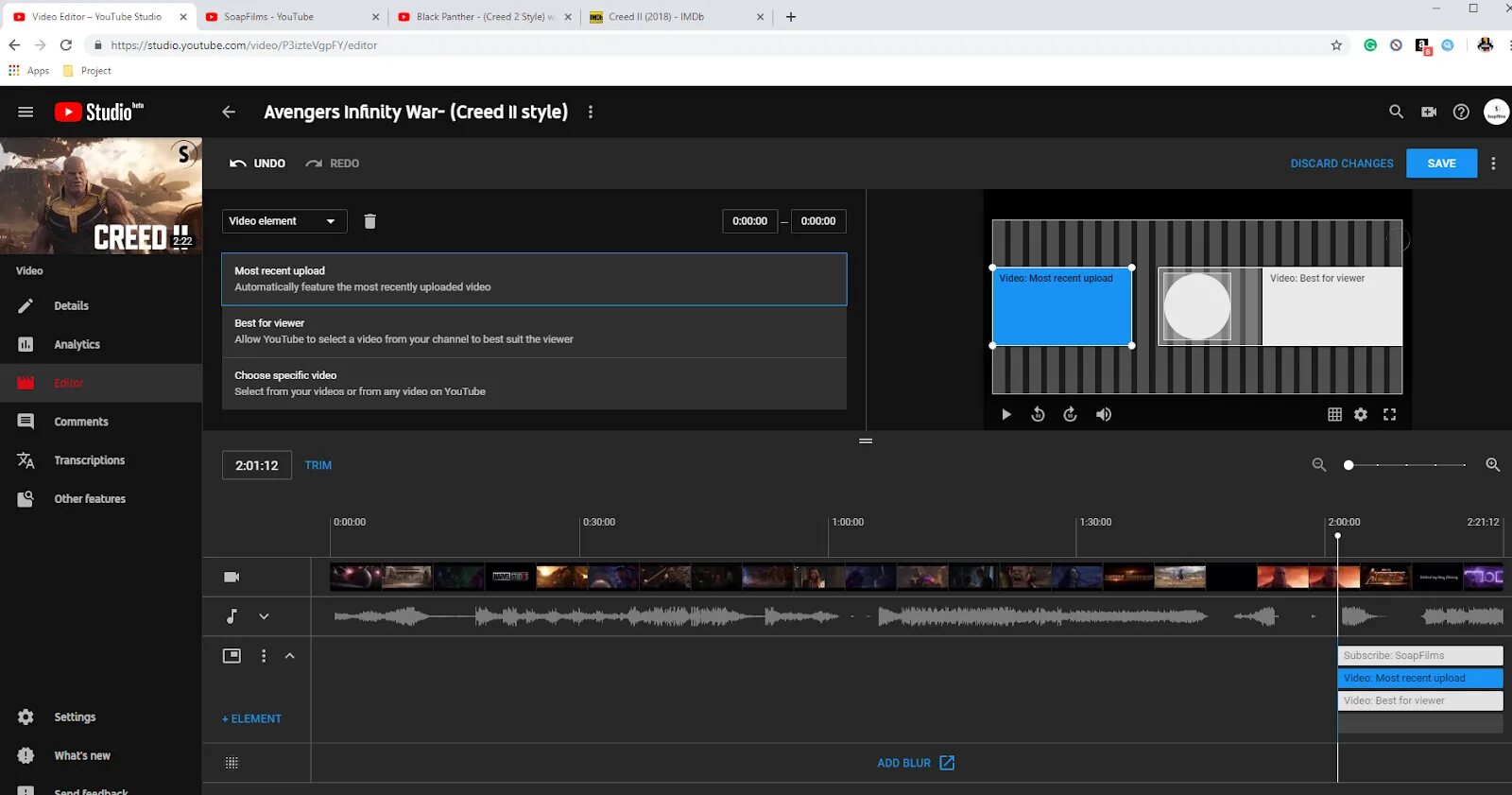Open the SoapFilms account avatar menu
Screen dimensions: 1512x795
coord(1496,112)
